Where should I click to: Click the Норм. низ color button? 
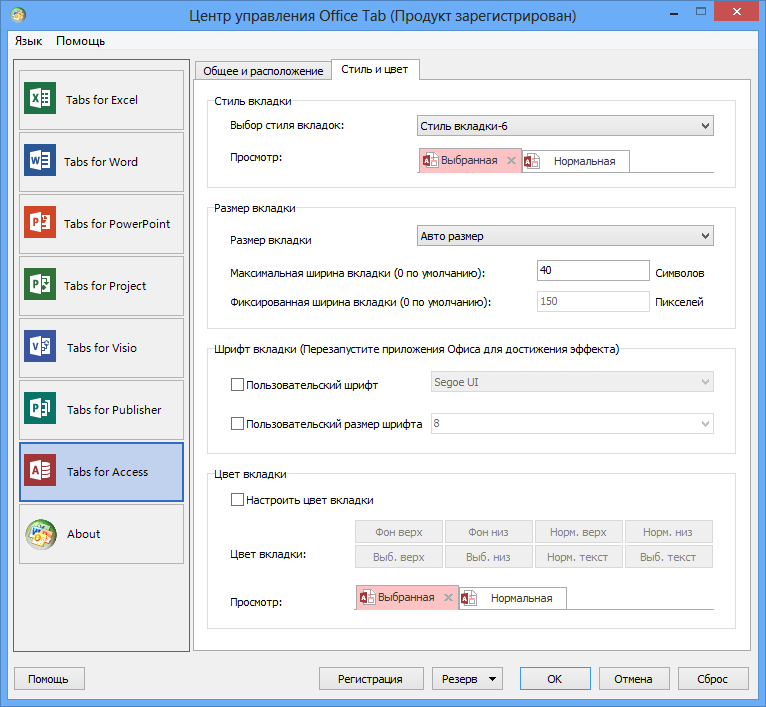click(x=668, y=532)
